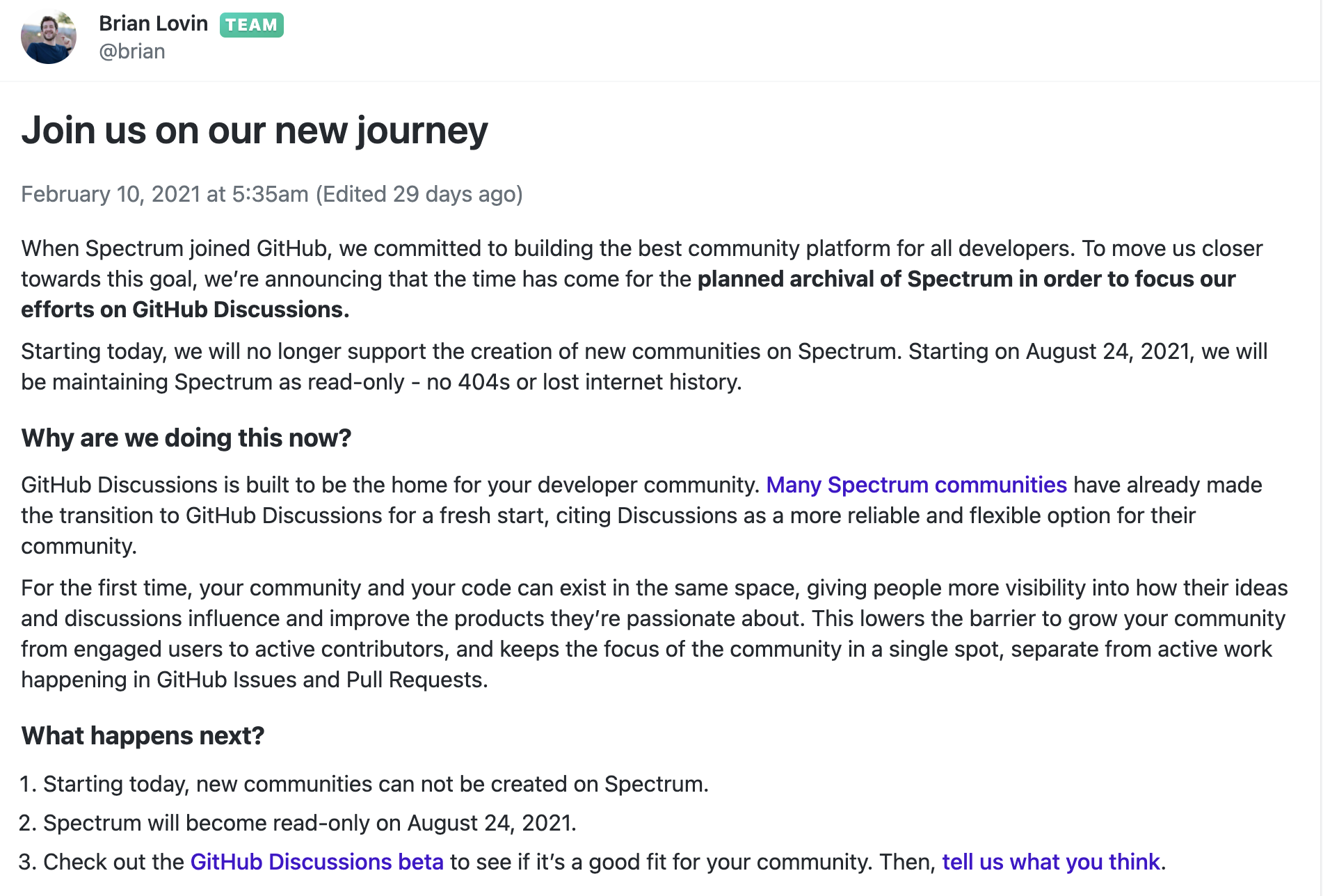Open the 'Many Spectrum communities' link

(x=916, y=485)
